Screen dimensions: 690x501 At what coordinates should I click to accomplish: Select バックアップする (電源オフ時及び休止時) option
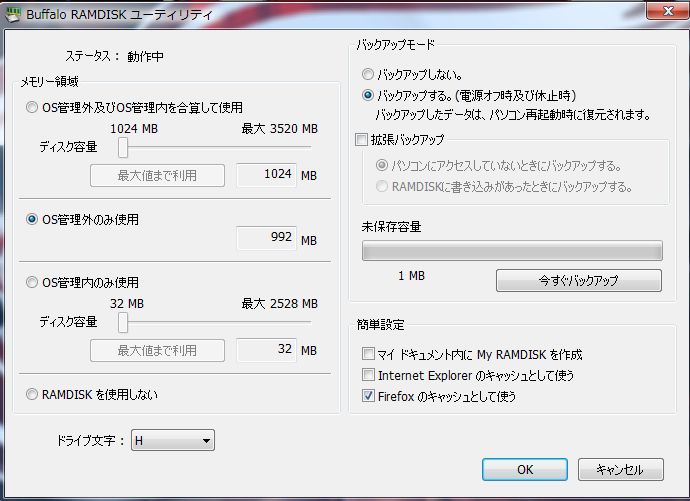[368, 95]
